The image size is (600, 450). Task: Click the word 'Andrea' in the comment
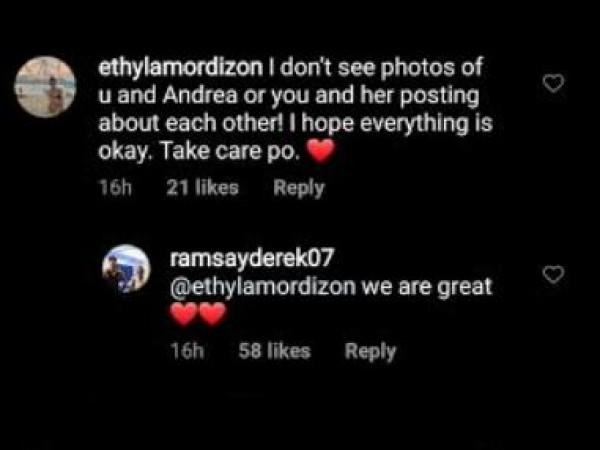click(x=199, y=95)
